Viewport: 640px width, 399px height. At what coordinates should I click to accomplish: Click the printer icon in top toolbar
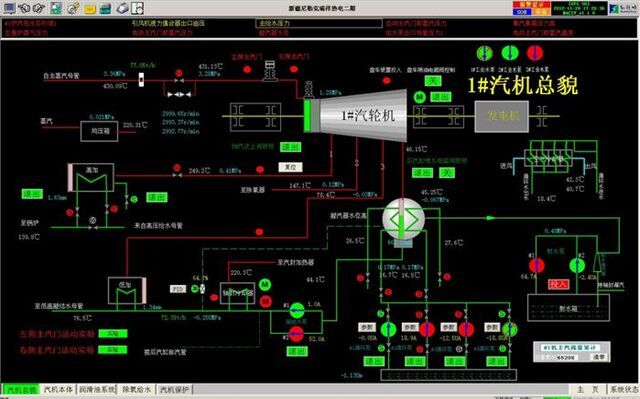(122, 8)
